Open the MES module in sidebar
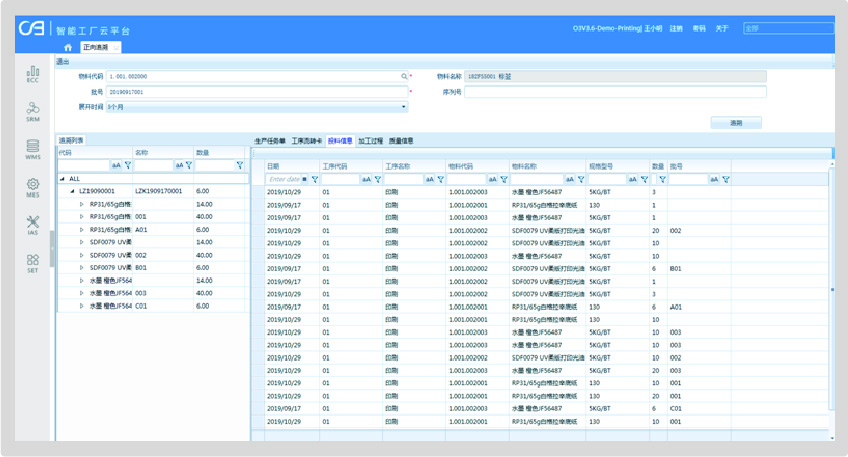This screenshot has width=848, height=457. (33, 187)
